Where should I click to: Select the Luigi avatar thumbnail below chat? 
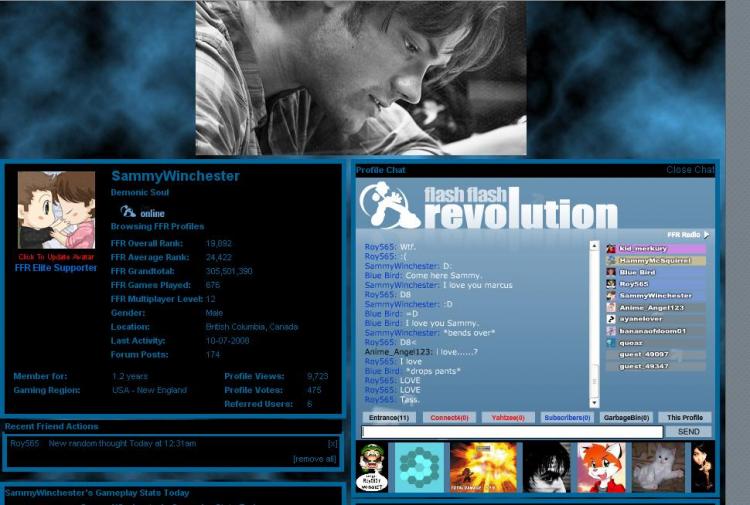tap(372, 467)
